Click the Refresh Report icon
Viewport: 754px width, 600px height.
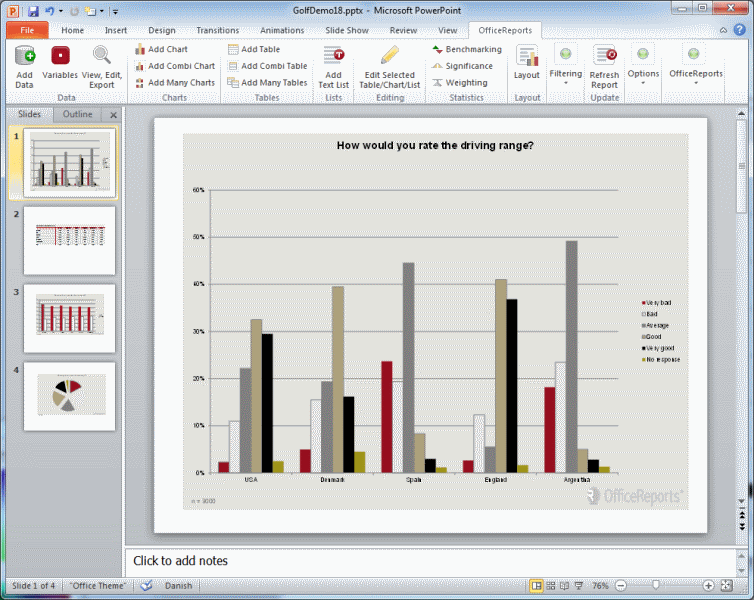[604, 56]
